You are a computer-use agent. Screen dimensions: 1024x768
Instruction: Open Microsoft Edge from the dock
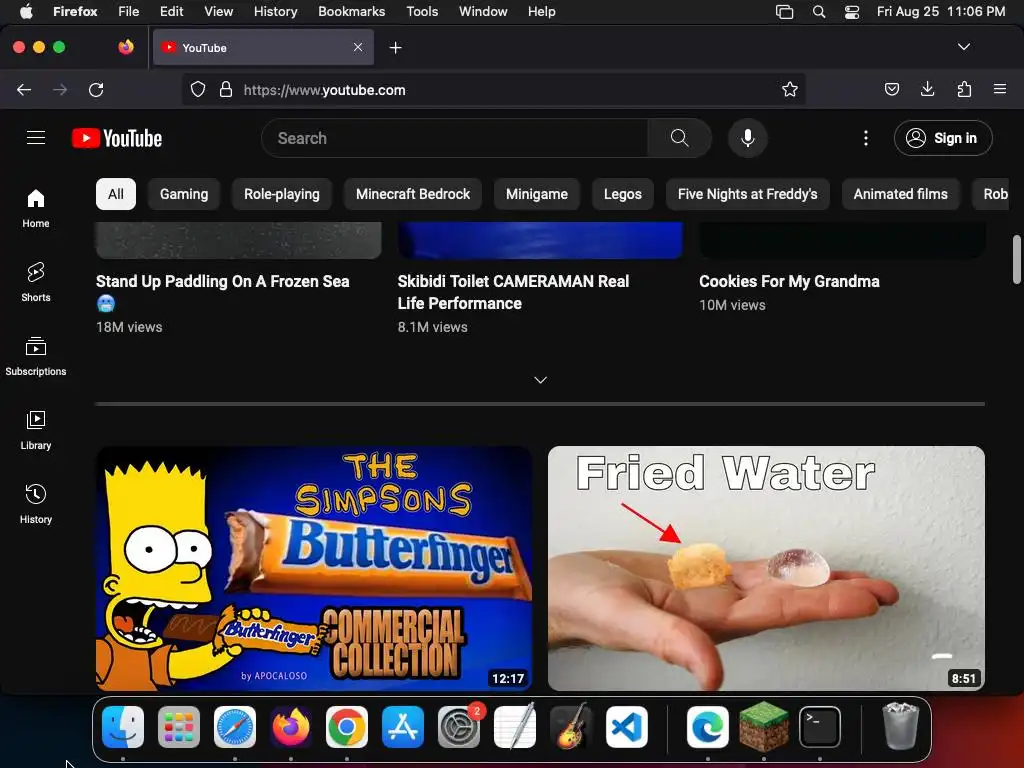coord(707,726)
